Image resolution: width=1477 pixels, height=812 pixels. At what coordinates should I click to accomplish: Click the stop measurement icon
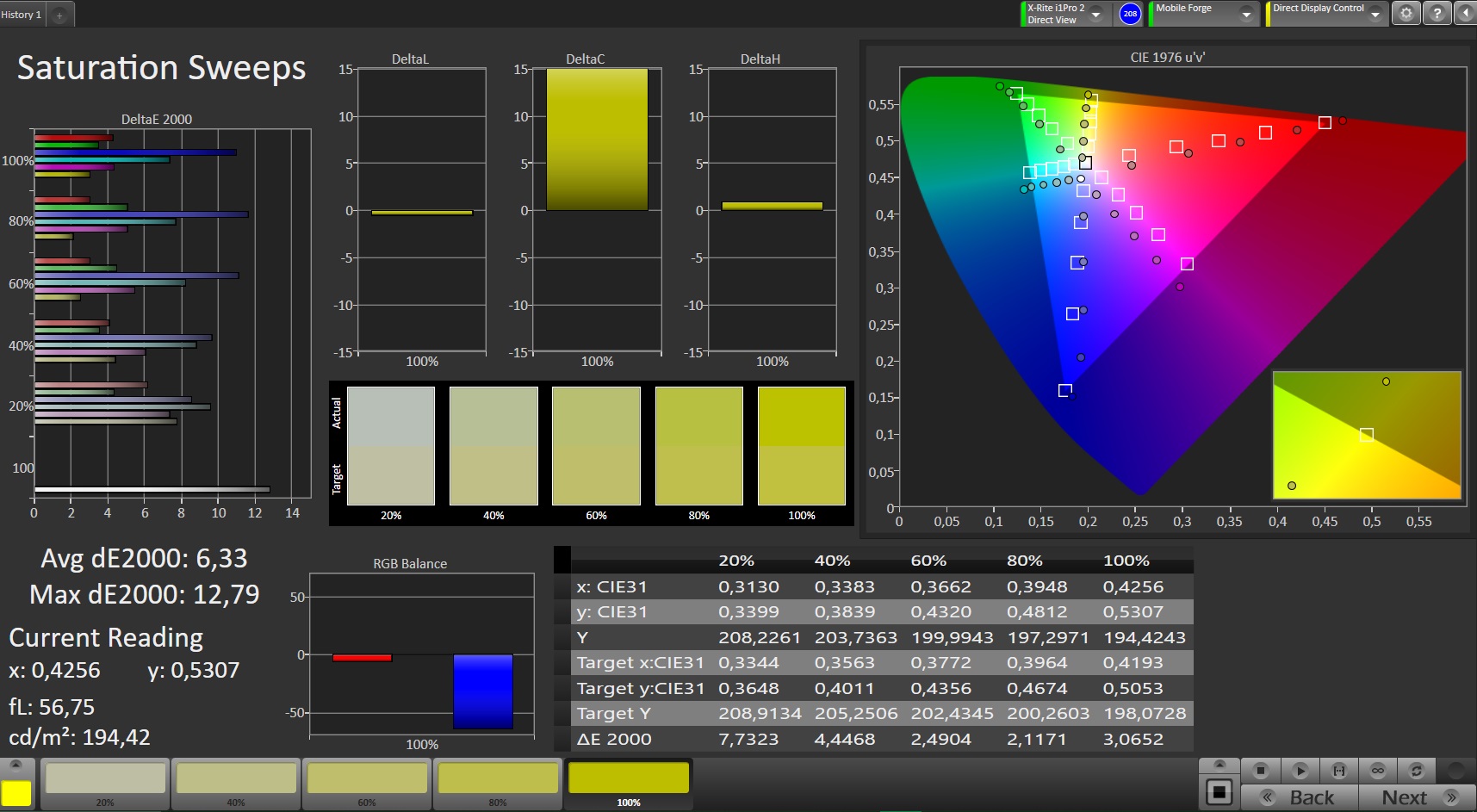point(1260,770)
